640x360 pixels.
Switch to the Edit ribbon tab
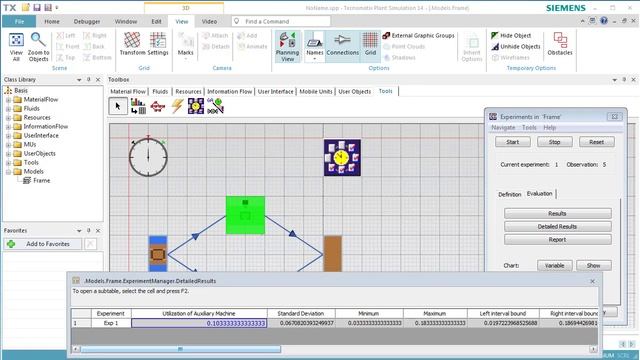point(156,21)
